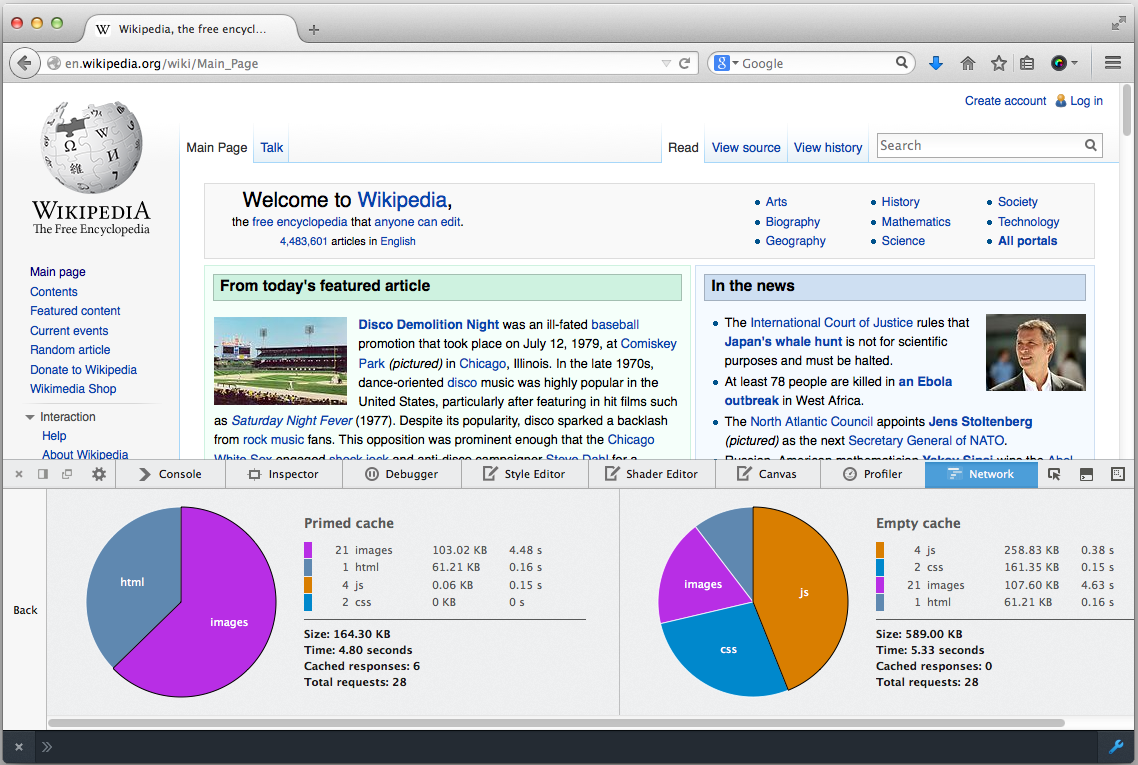Open the Profiler tab
This screenshot has width=1138, height=765.
click(x=872, y=474)
